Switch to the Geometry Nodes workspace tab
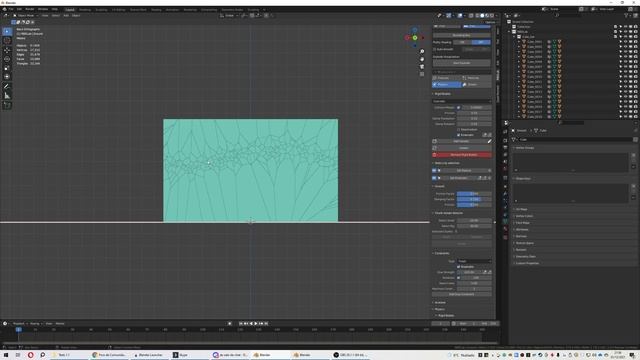Viewport: 640px width, 360px height. 232,9
